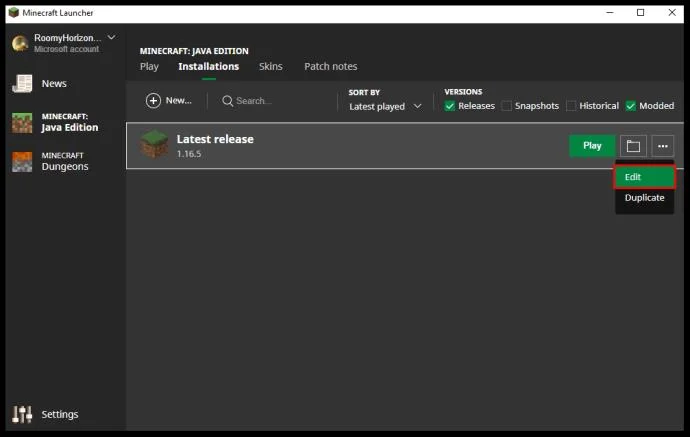Click the Dungeons sidebar label
This screenshot has width=690, height=437.
pos(65,166)
